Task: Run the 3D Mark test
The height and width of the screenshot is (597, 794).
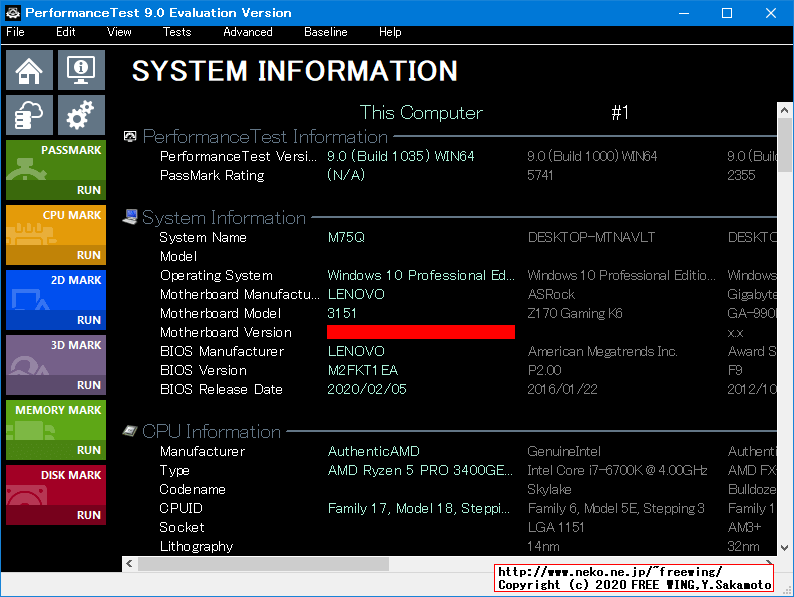Action: 89,385
